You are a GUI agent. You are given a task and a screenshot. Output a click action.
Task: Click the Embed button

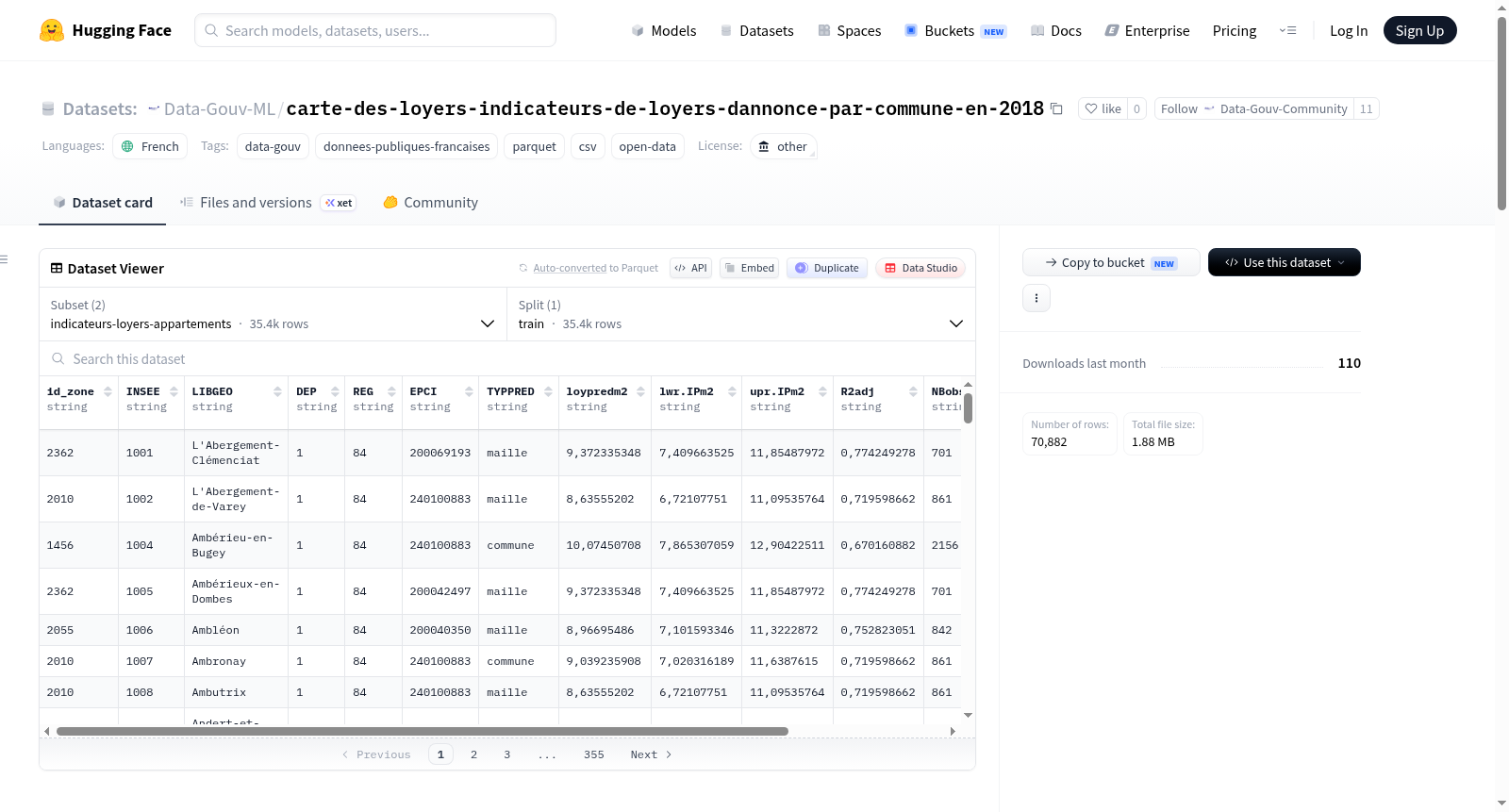tap(749, 268)
